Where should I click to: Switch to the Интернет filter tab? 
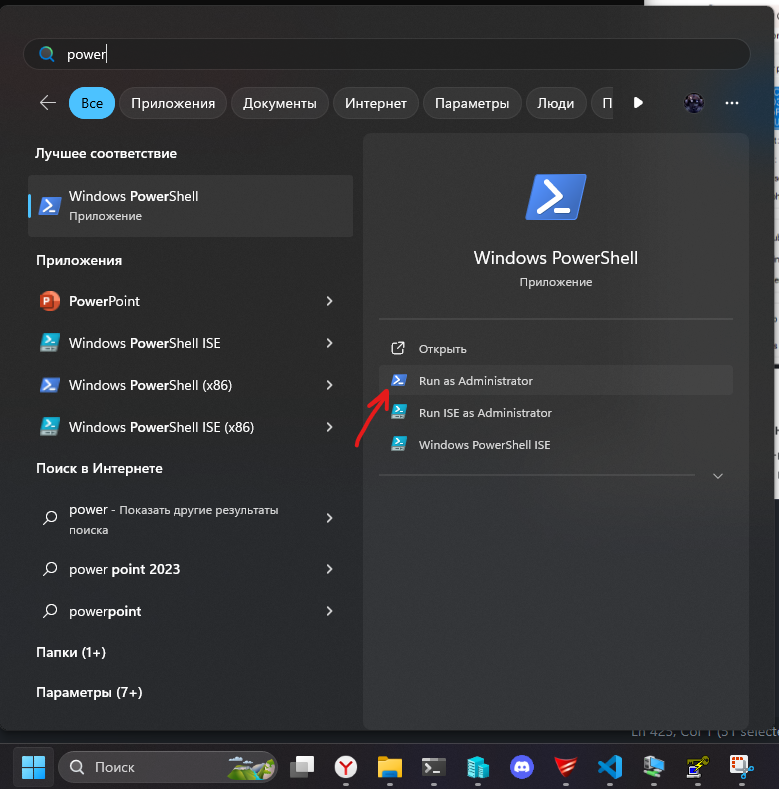click(376, 103)
